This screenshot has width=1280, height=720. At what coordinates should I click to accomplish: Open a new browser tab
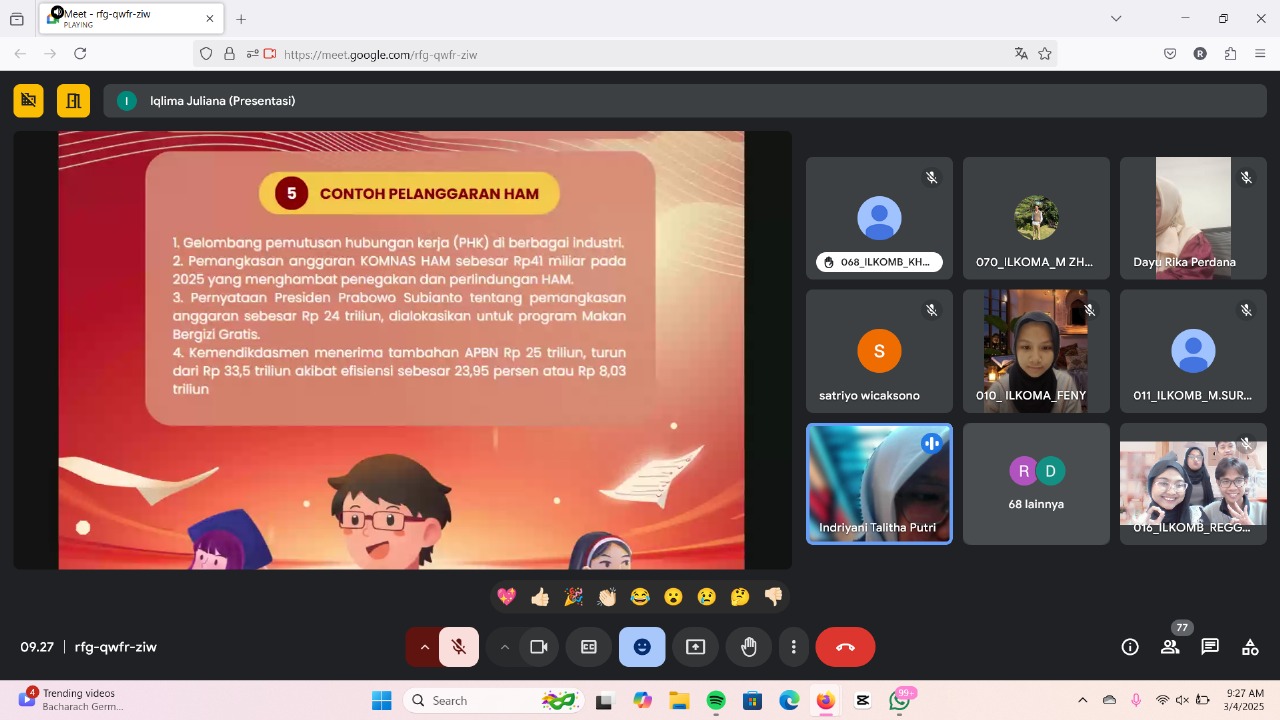241,19
